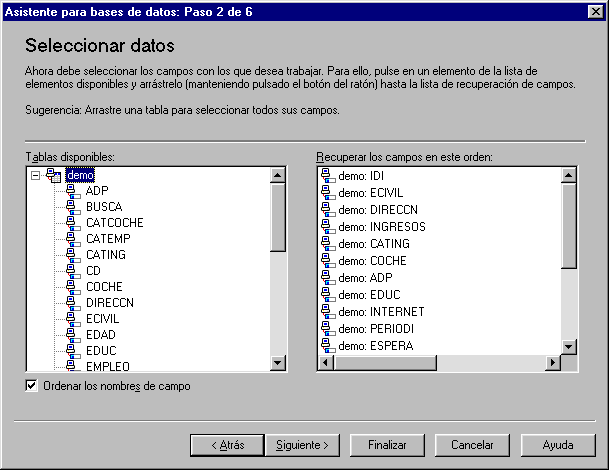Select the demo table node label

click(80, 175)
